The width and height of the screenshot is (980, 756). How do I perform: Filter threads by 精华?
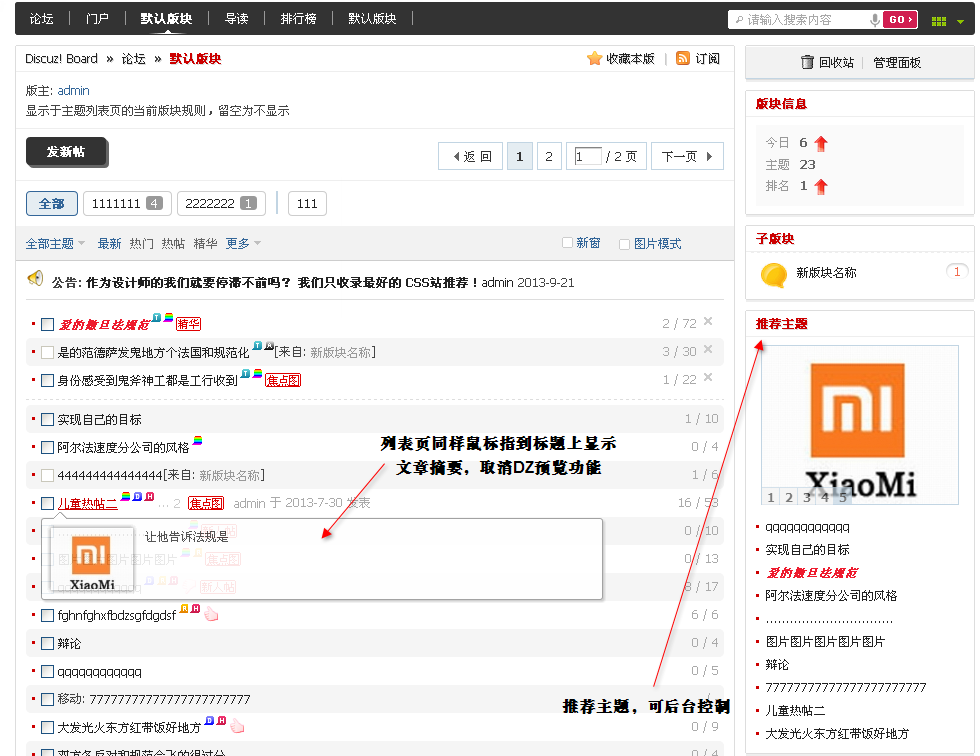205,244
